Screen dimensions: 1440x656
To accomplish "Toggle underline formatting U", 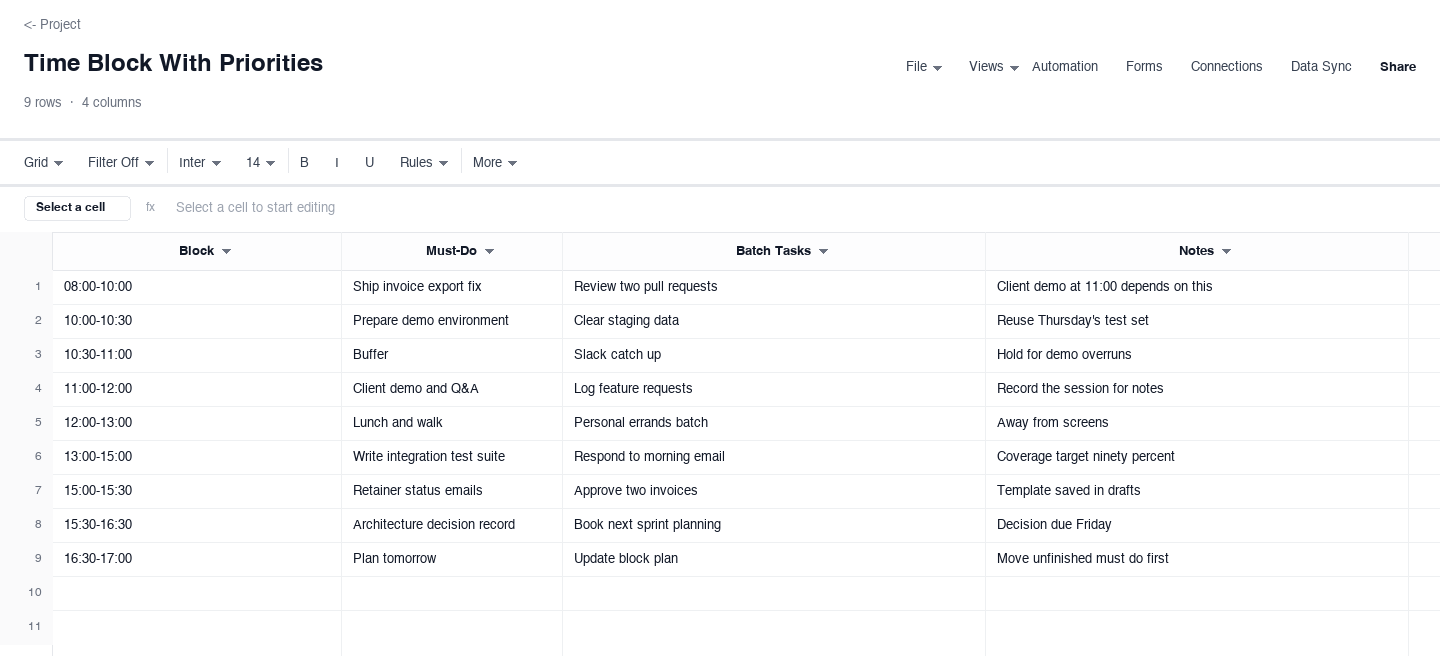I will coord(369,163).
